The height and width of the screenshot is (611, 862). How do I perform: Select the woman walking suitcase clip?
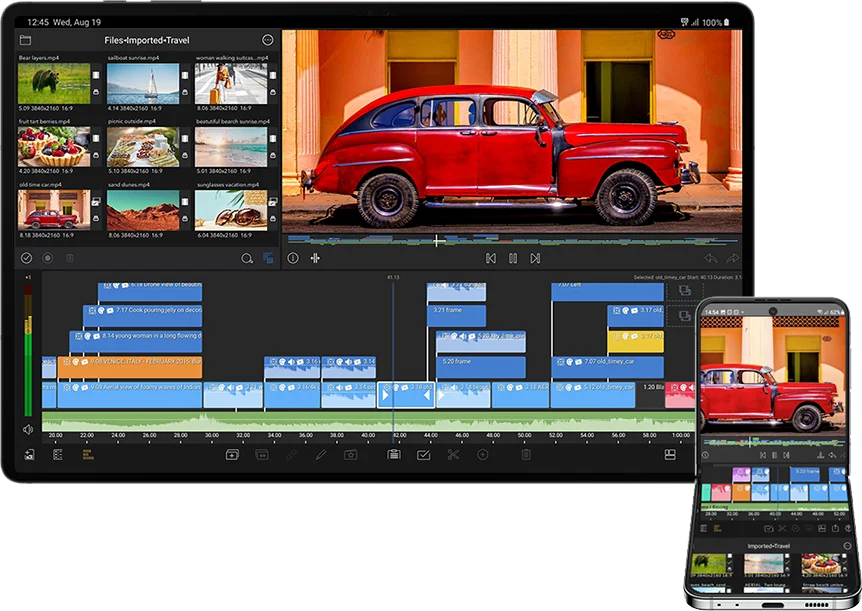click(x=231, y=84)
